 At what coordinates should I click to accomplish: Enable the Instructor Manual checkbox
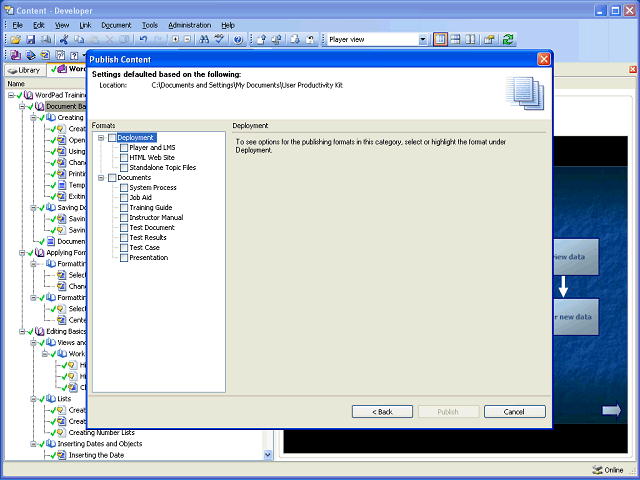[124, 218]
